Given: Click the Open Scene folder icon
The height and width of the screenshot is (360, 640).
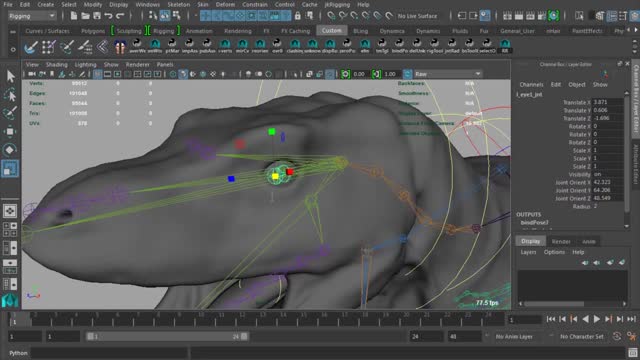Looking at the screenshot, I should pos(85,16).
